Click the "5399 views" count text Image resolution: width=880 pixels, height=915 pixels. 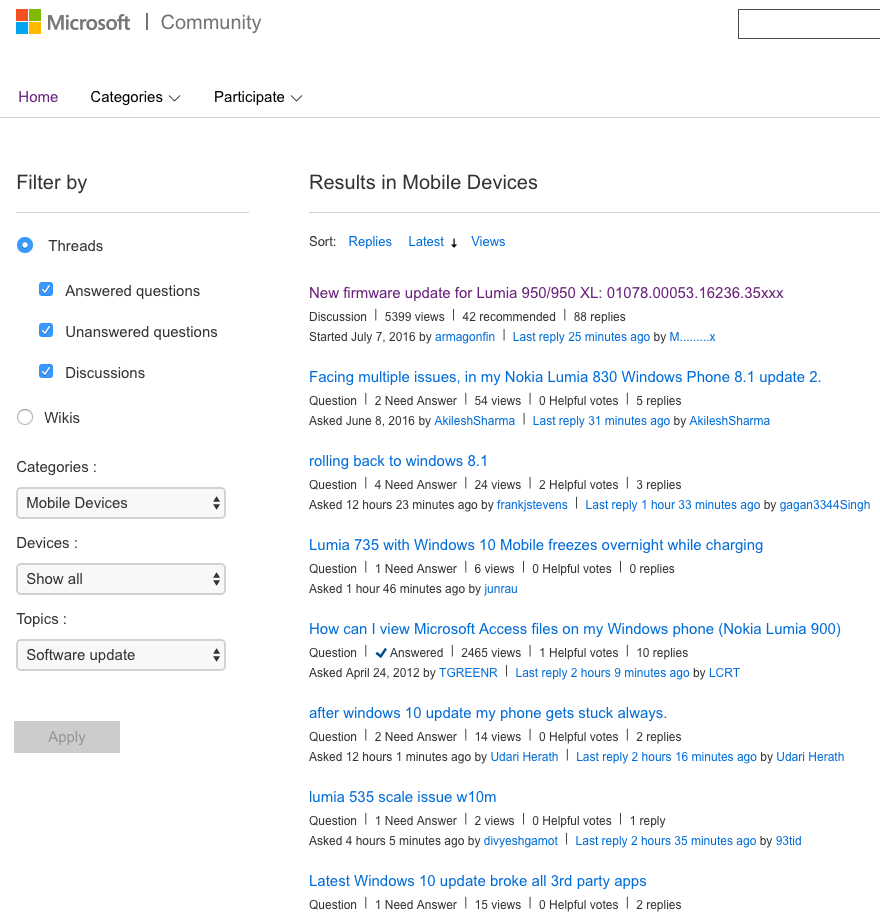(414, 317)
